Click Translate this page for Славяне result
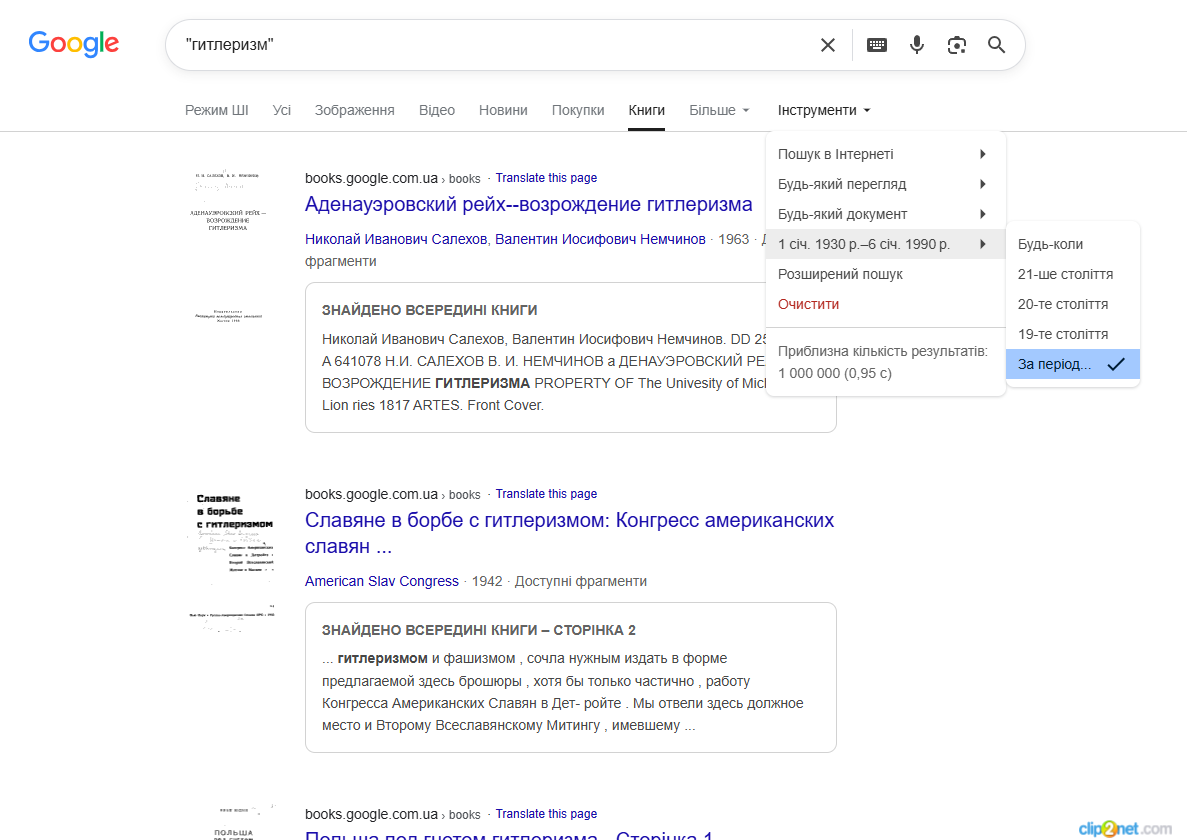1187x840 pixels. point(546,493)
